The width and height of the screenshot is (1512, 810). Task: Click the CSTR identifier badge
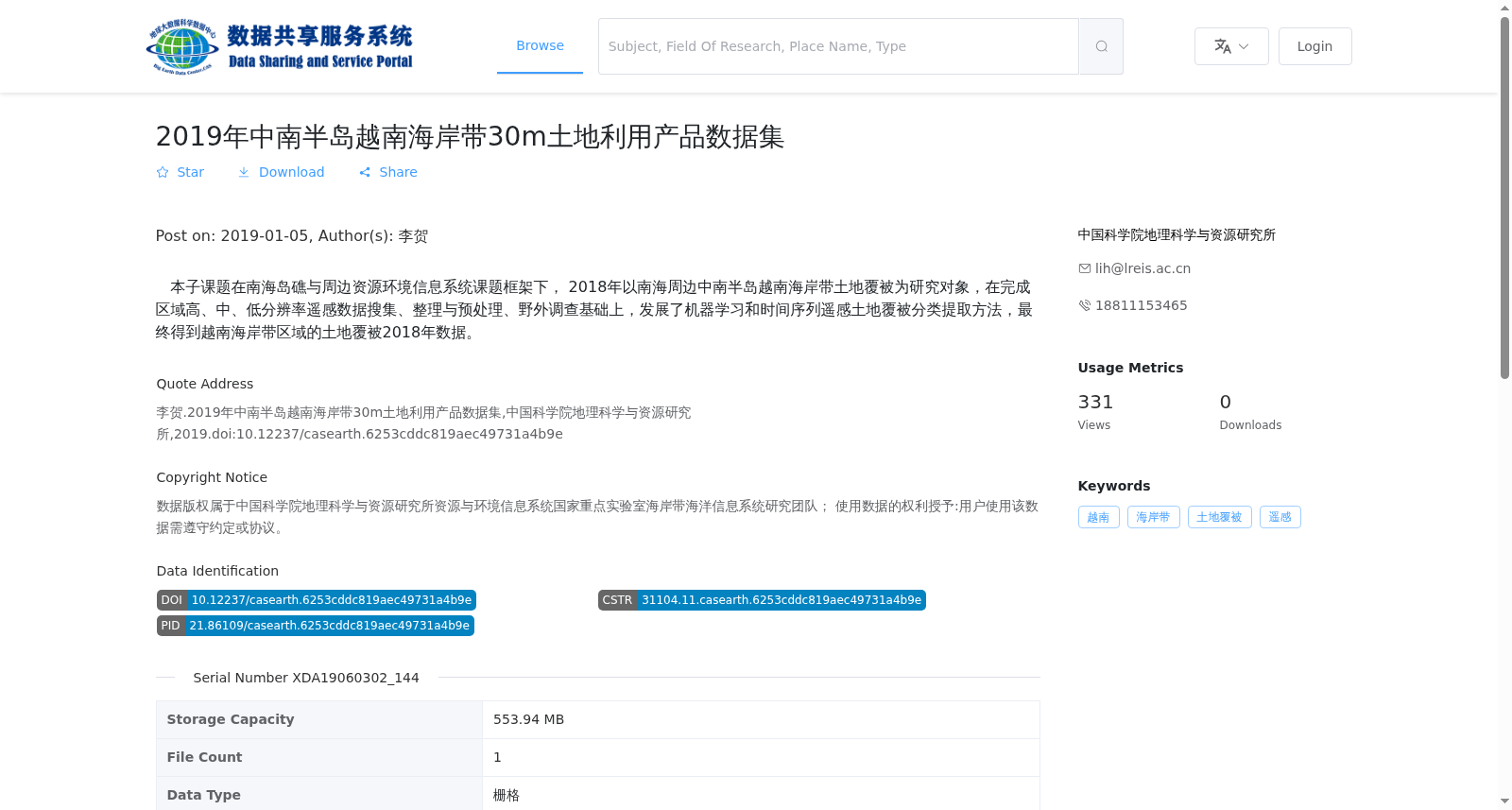tap(762, 600)
